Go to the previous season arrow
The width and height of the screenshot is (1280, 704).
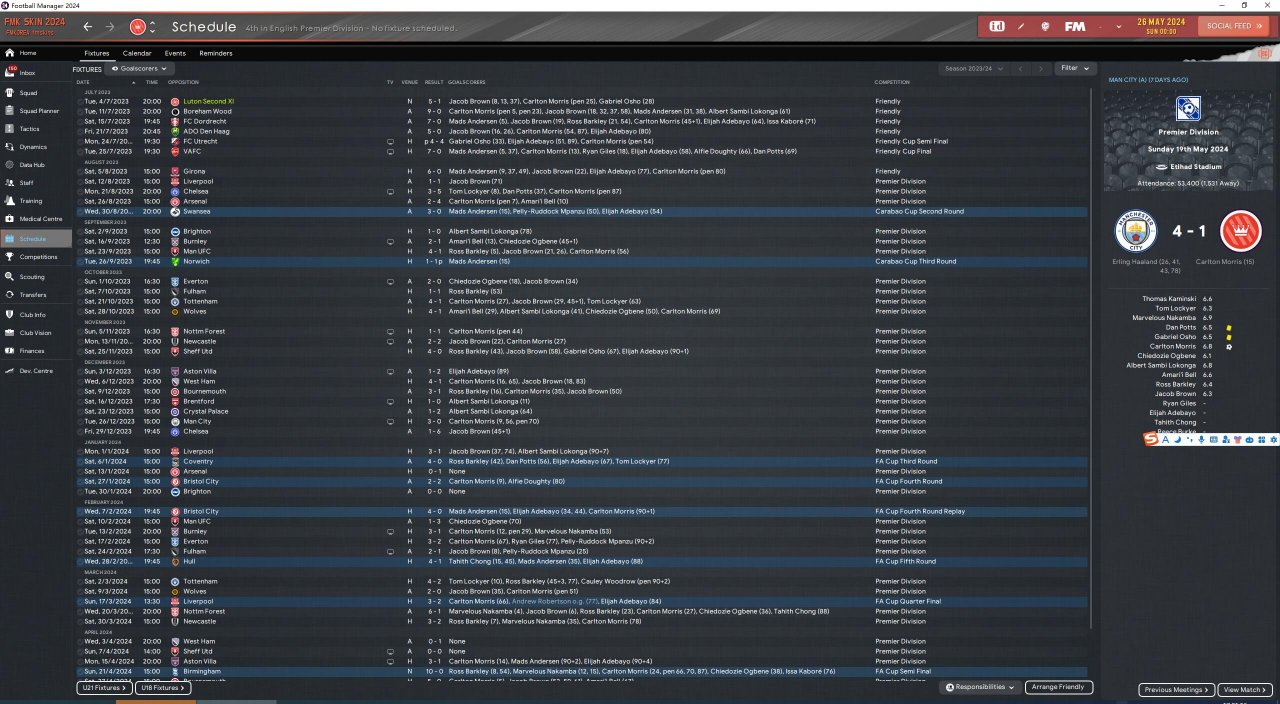1020,69
